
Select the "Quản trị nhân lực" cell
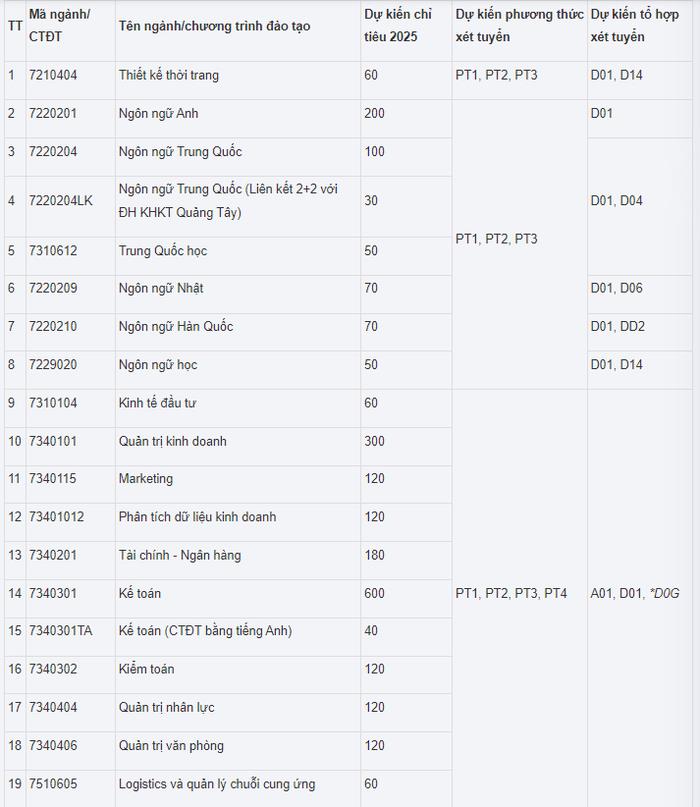[x=166, y=707]
